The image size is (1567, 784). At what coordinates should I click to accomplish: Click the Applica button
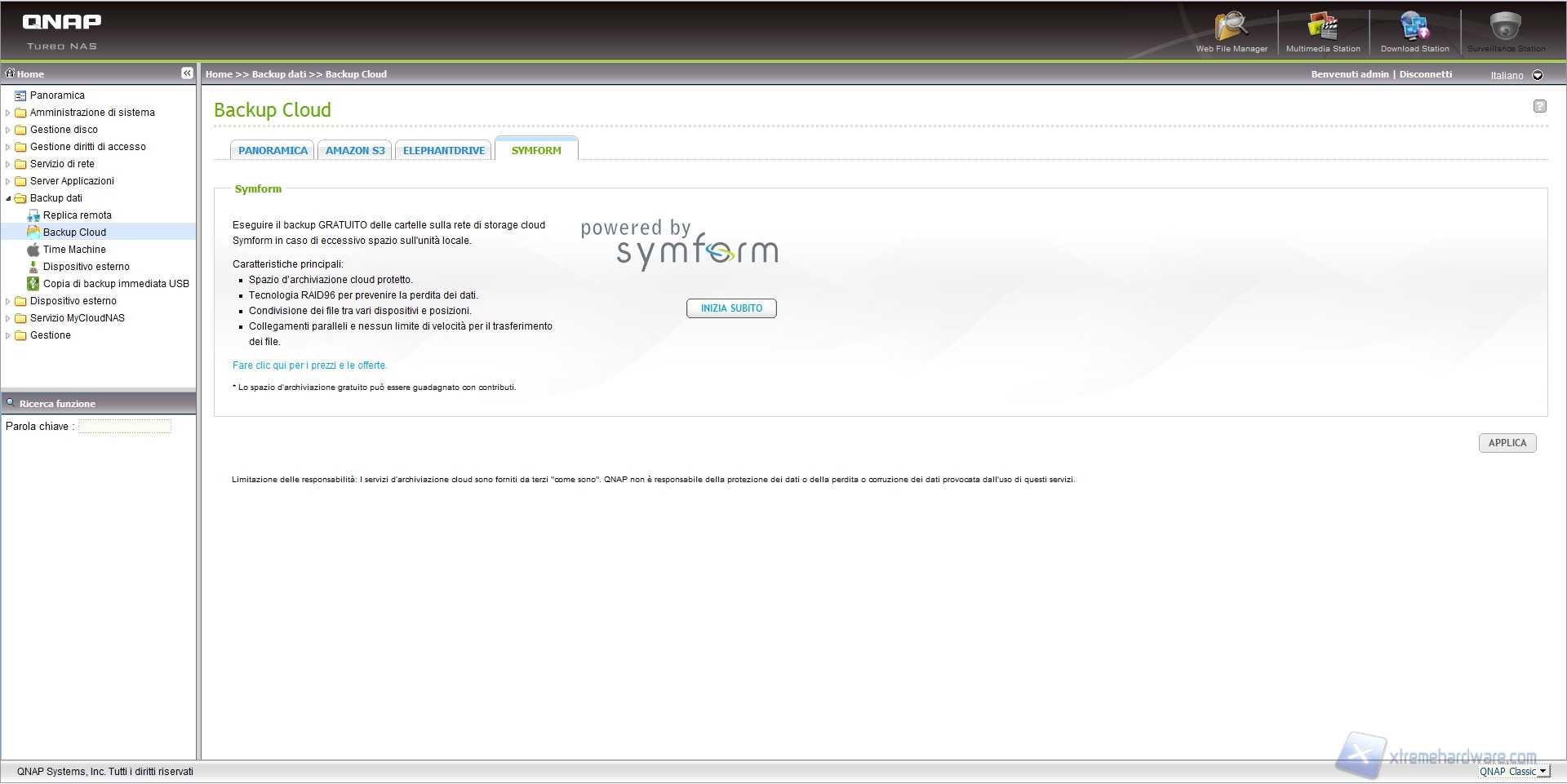[x=1507, y=443]
